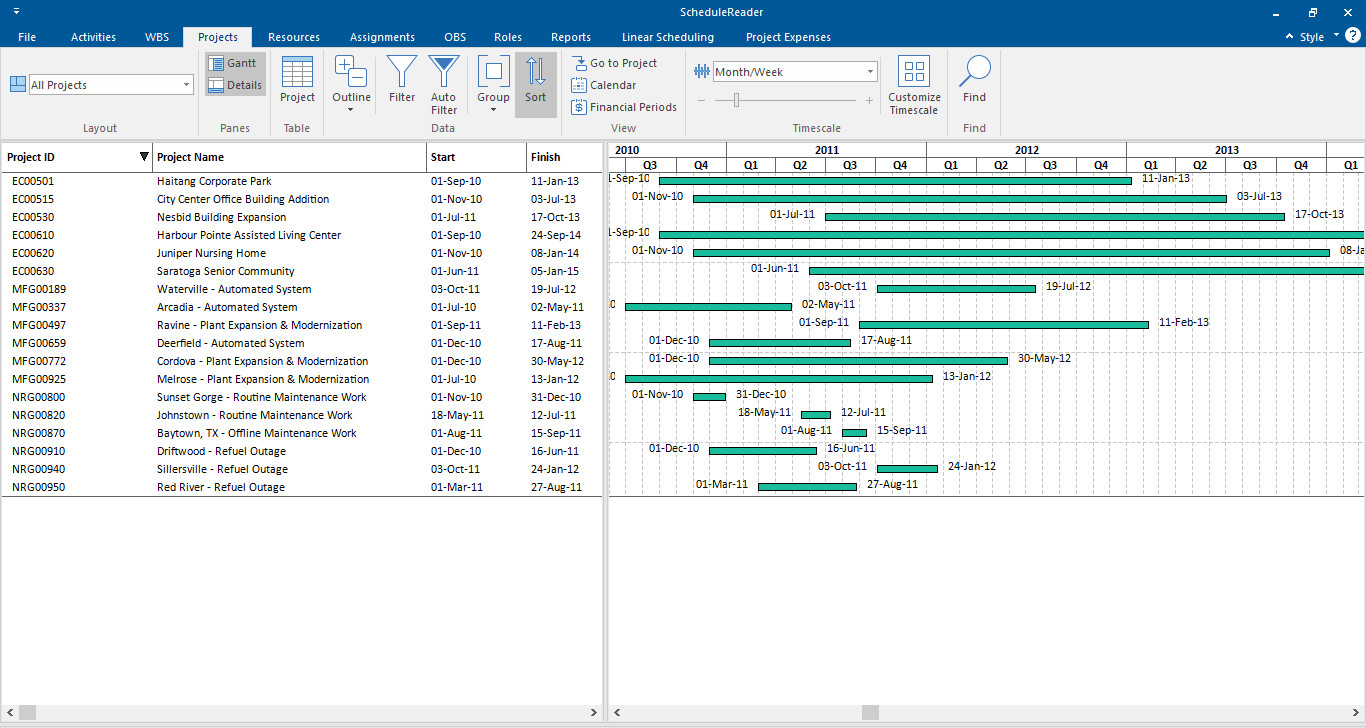Switch to the Activities tab
This screenshot has height=728, width=1366.
[93, 37]
